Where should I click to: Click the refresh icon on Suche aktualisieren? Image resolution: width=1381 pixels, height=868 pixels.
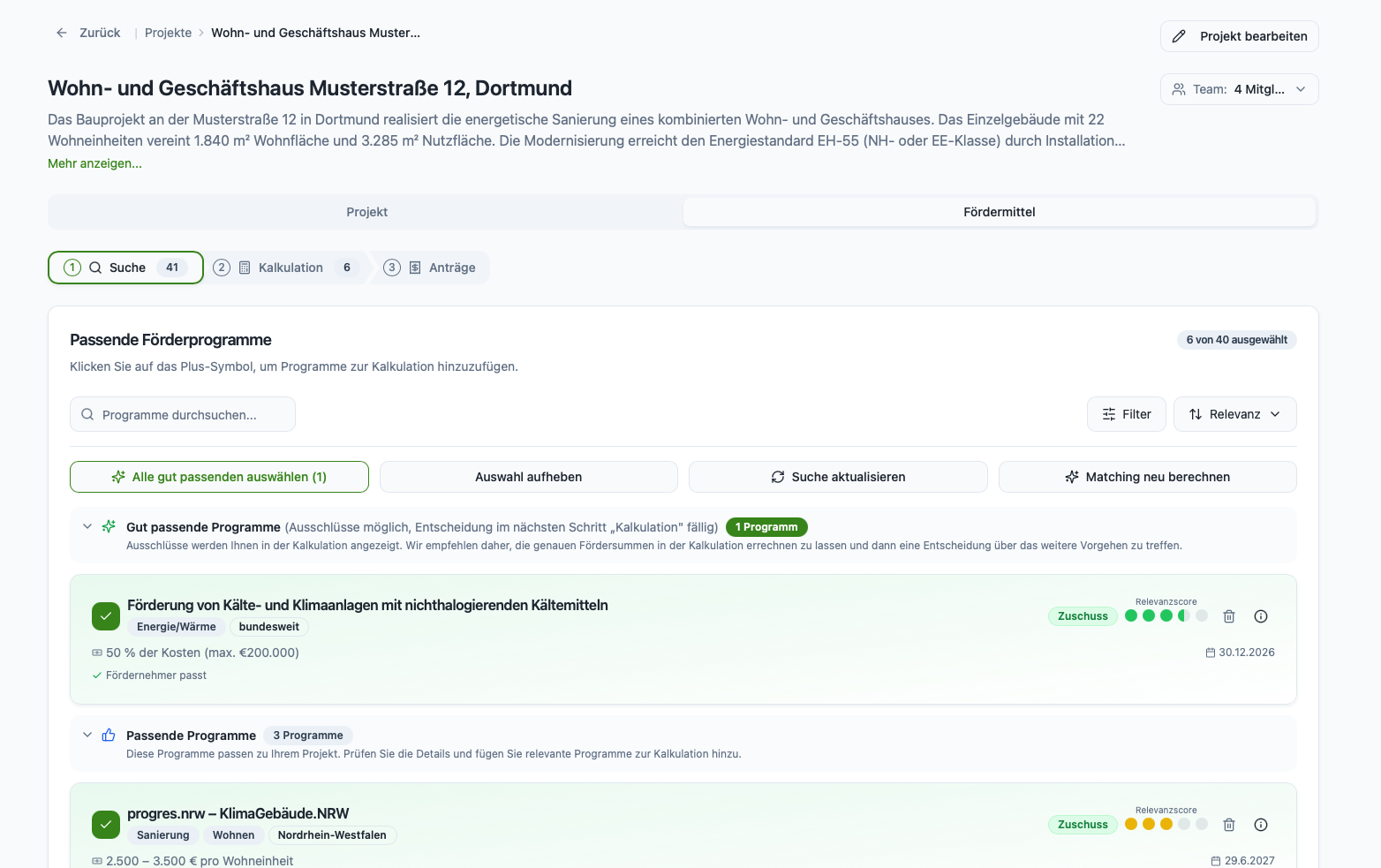[x=778, y=477]
